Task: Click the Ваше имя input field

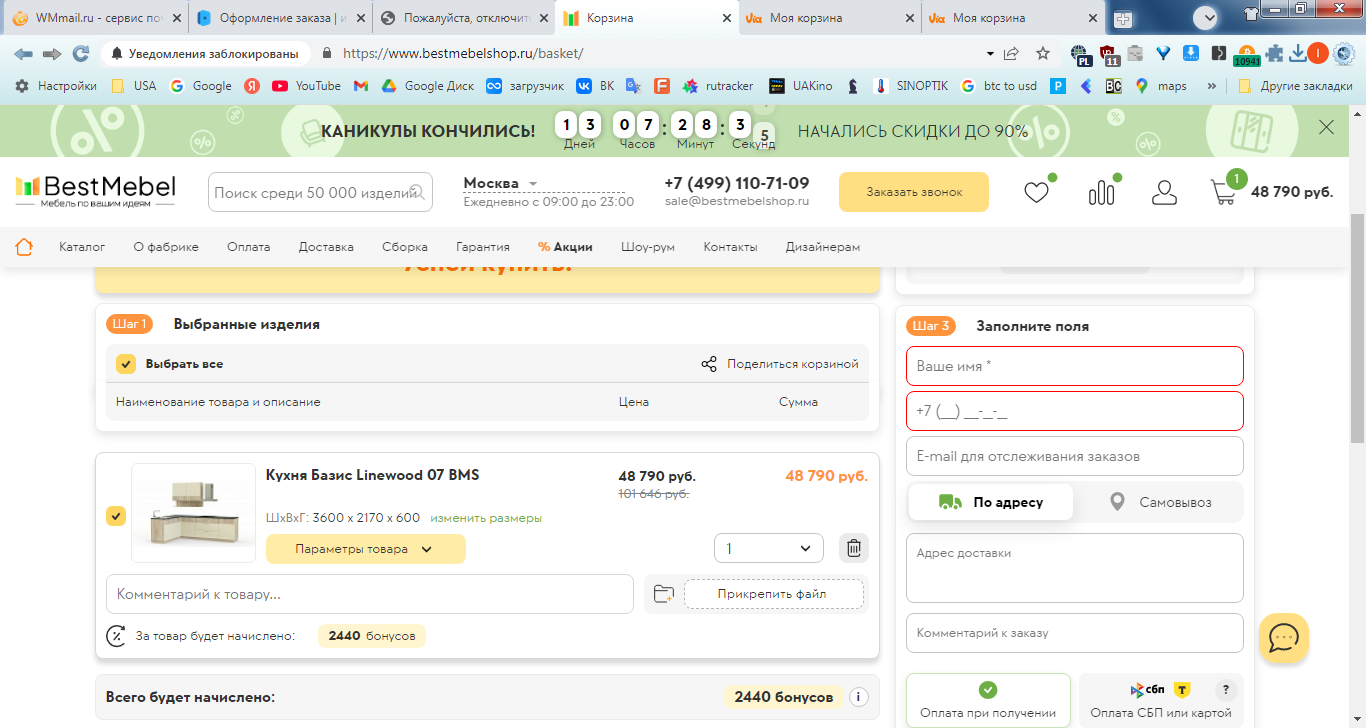Action: 1075,366
